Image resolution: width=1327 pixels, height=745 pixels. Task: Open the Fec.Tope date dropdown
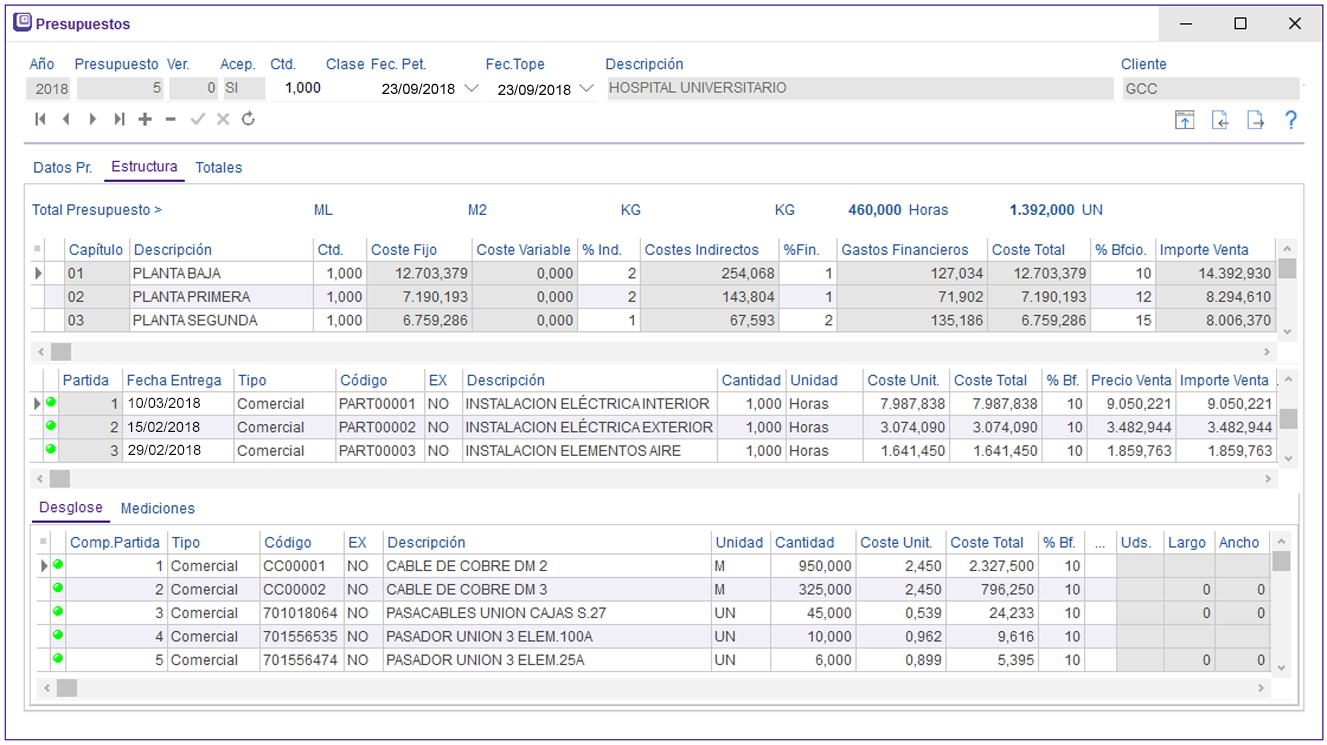pos(587,89)
